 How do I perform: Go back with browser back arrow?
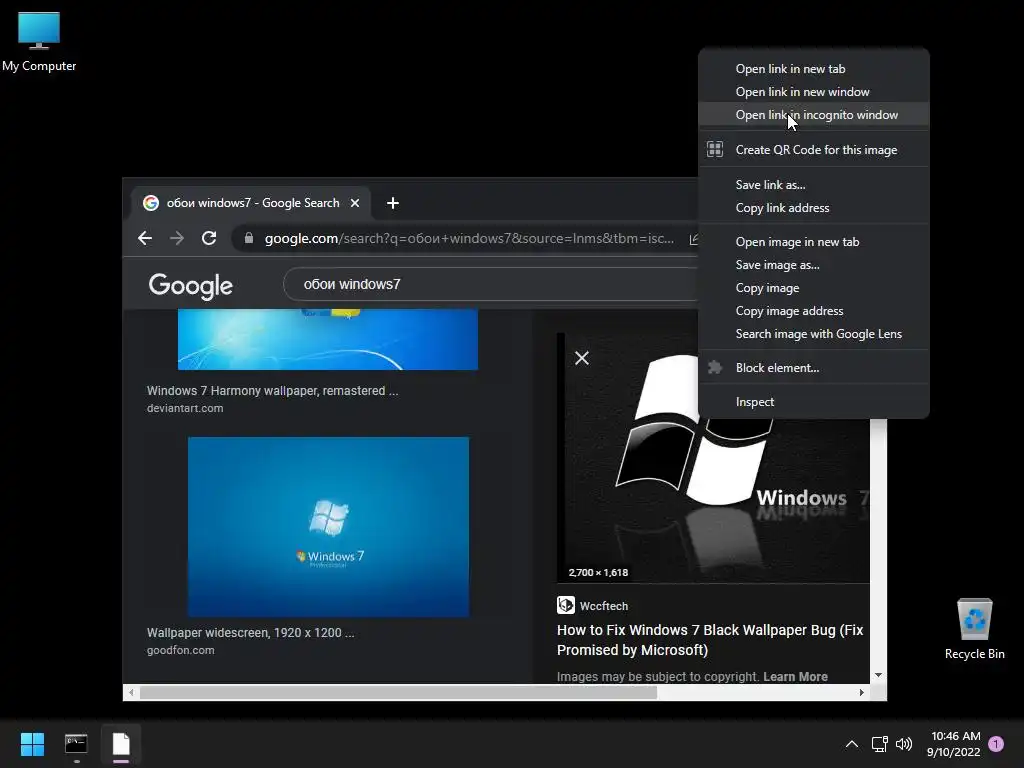145,238
